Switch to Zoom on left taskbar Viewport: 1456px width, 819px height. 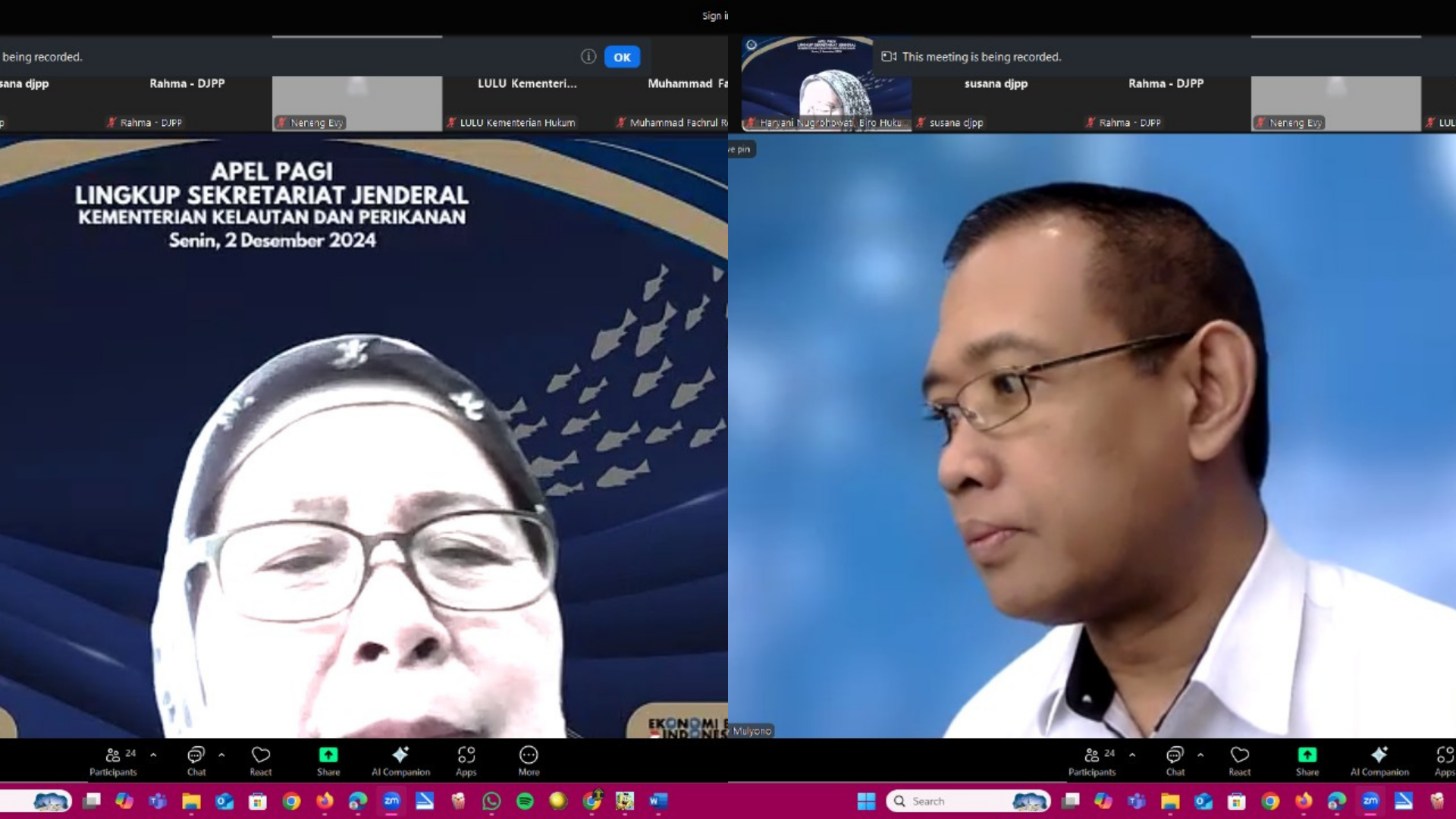pyautogui.click(x=391, y=801)
